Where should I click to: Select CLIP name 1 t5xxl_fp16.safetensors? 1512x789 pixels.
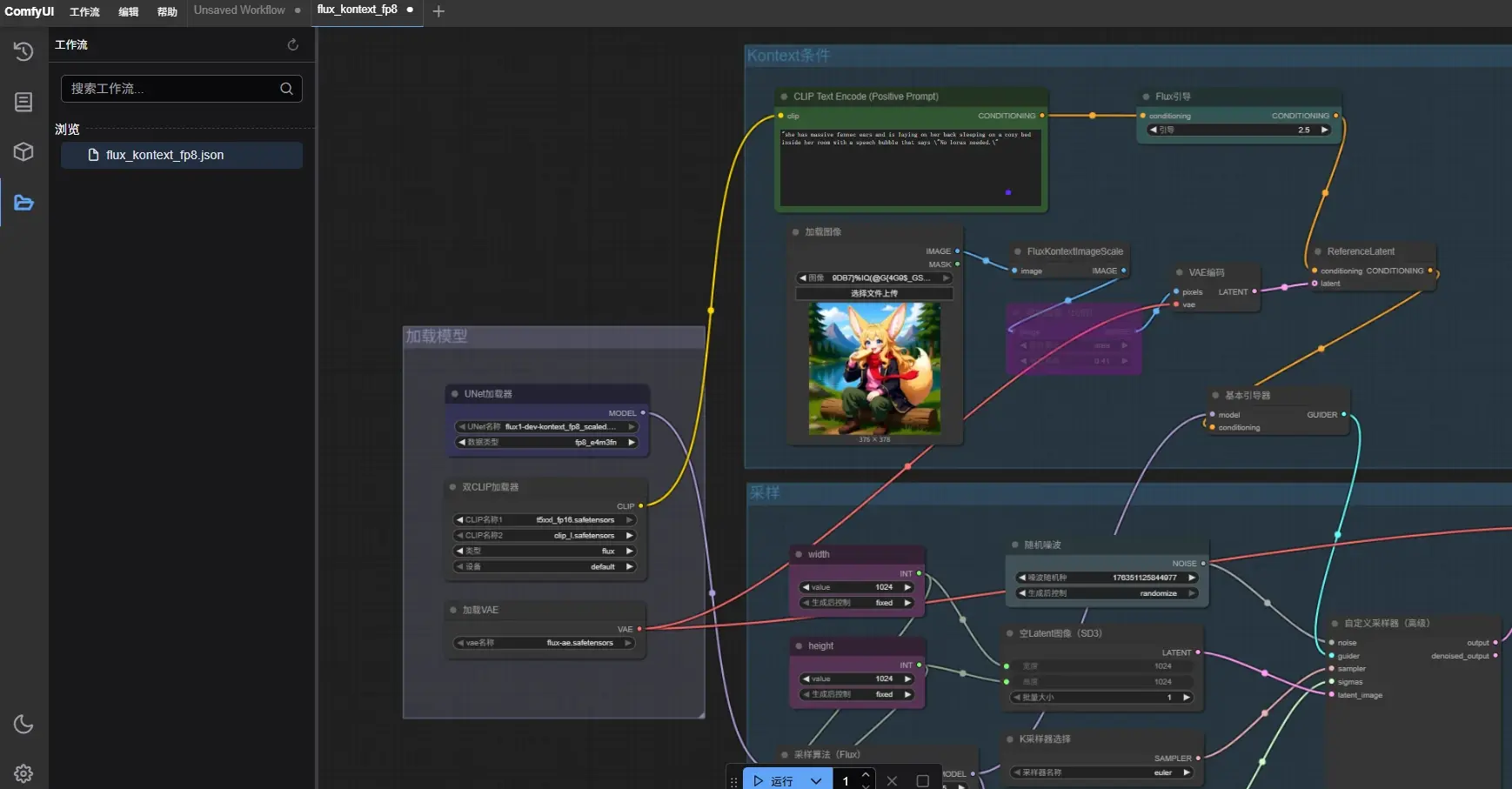coord(545,519)
